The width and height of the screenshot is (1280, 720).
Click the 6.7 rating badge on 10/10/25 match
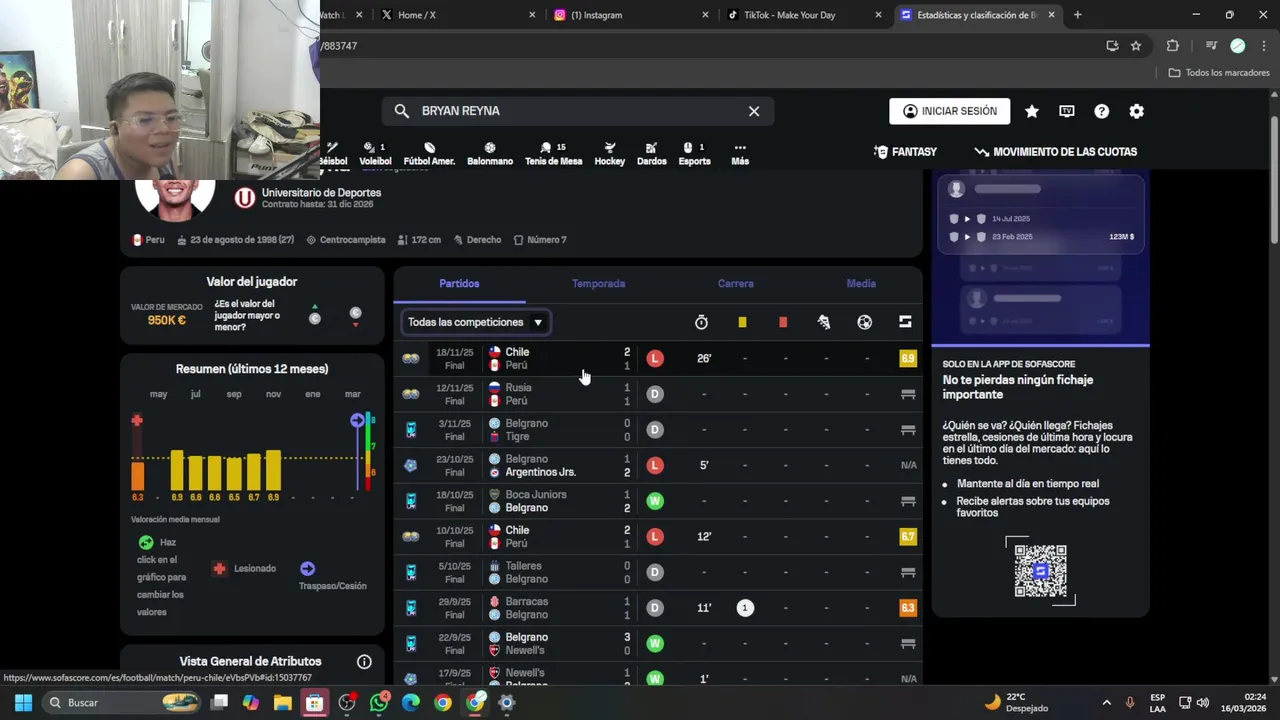[x=908, y=537]
